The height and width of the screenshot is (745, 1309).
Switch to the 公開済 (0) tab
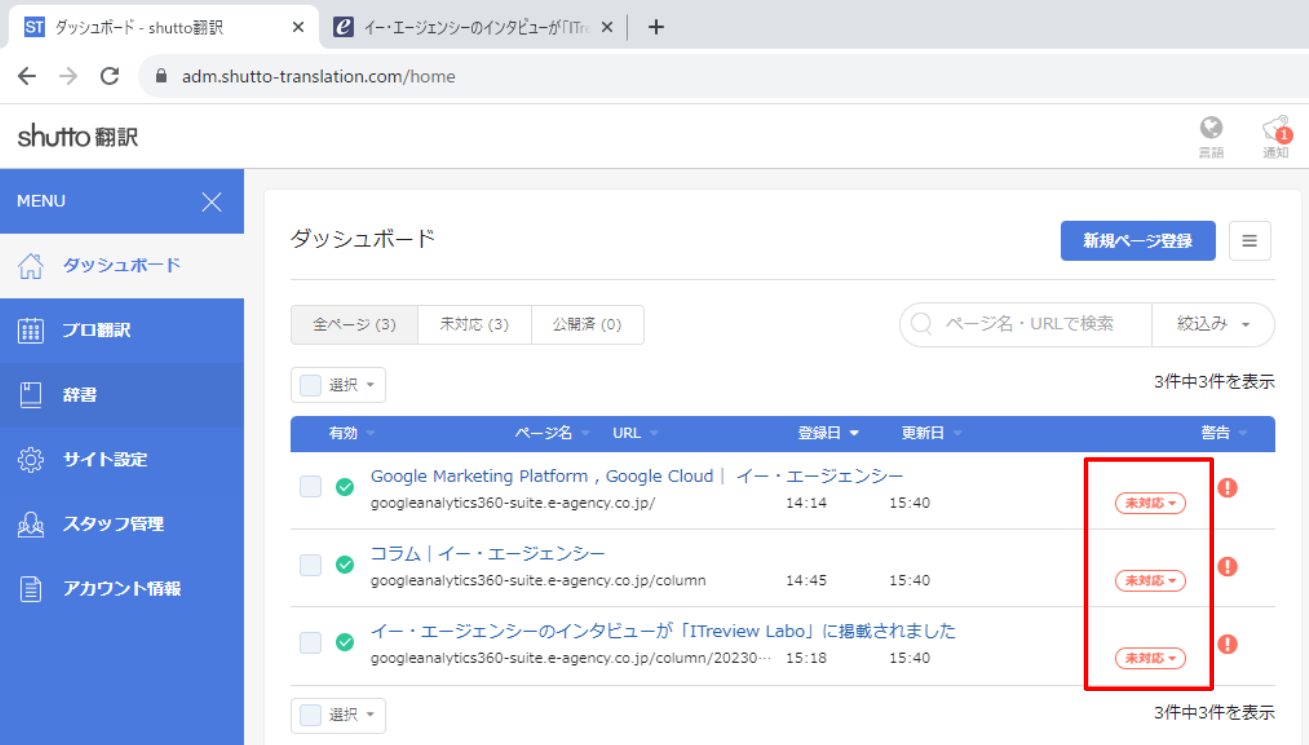[587, 325]
